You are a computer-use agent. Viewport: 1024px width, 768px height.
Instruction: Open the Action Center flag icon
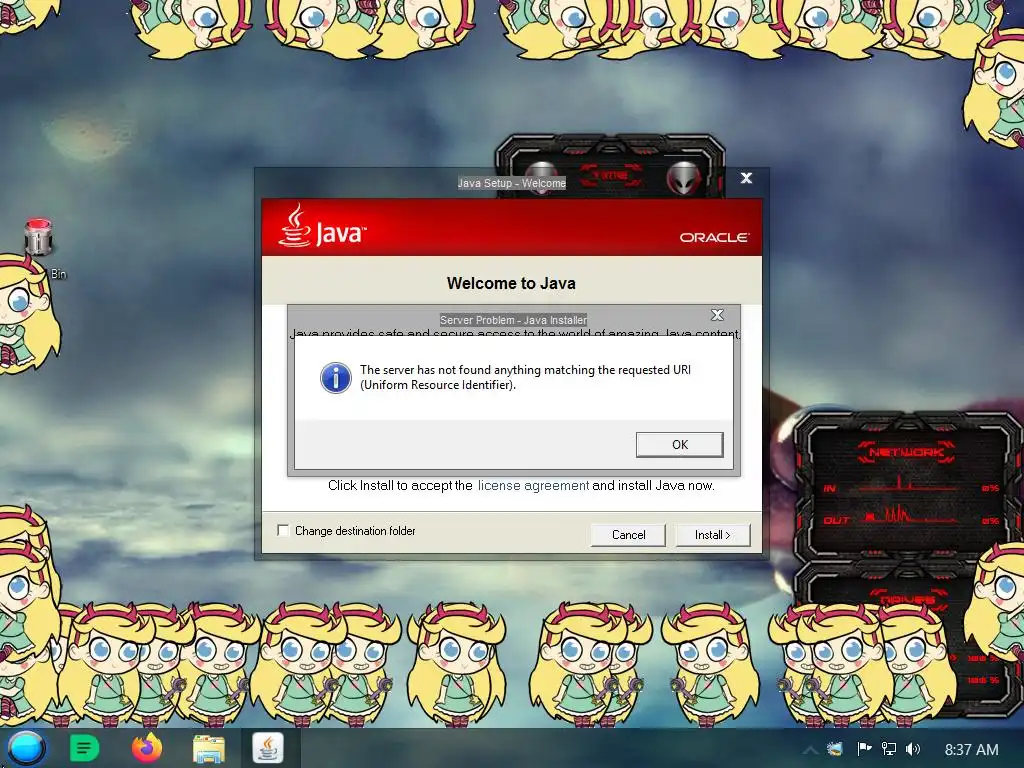click(x=864, y=749)
